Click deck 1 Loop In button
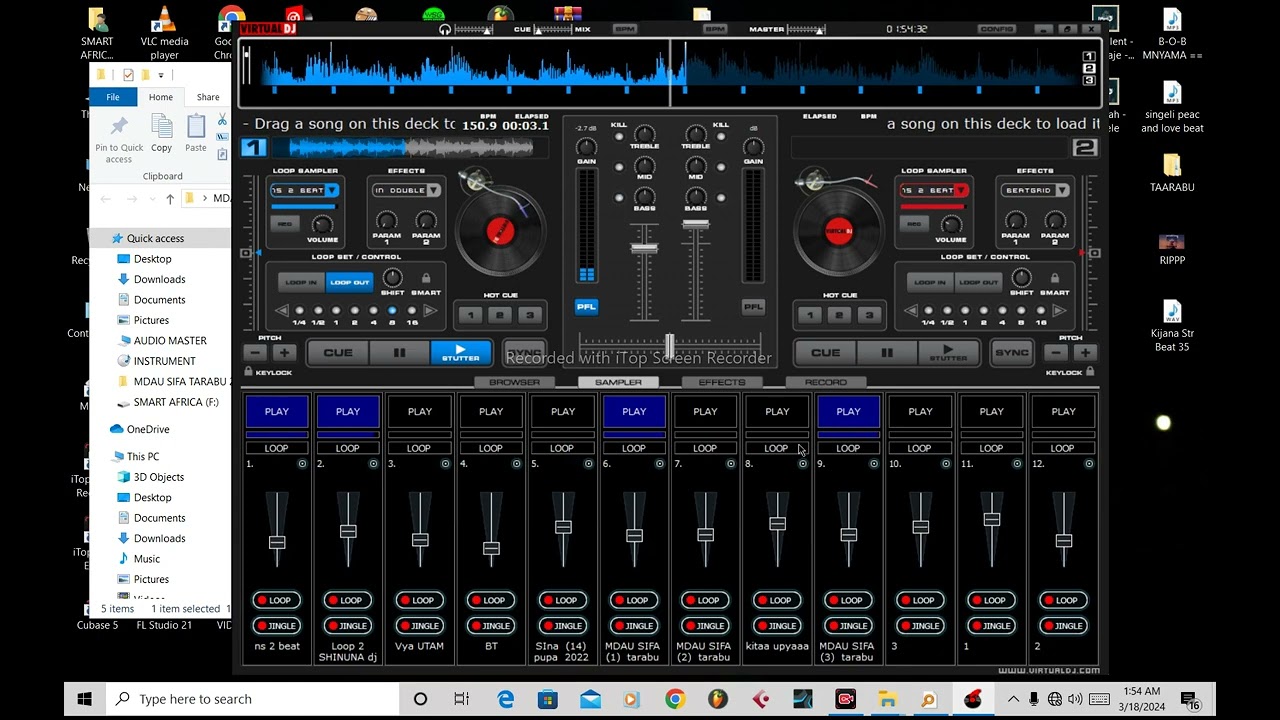The image size is (1280, 720). (302, 283)
